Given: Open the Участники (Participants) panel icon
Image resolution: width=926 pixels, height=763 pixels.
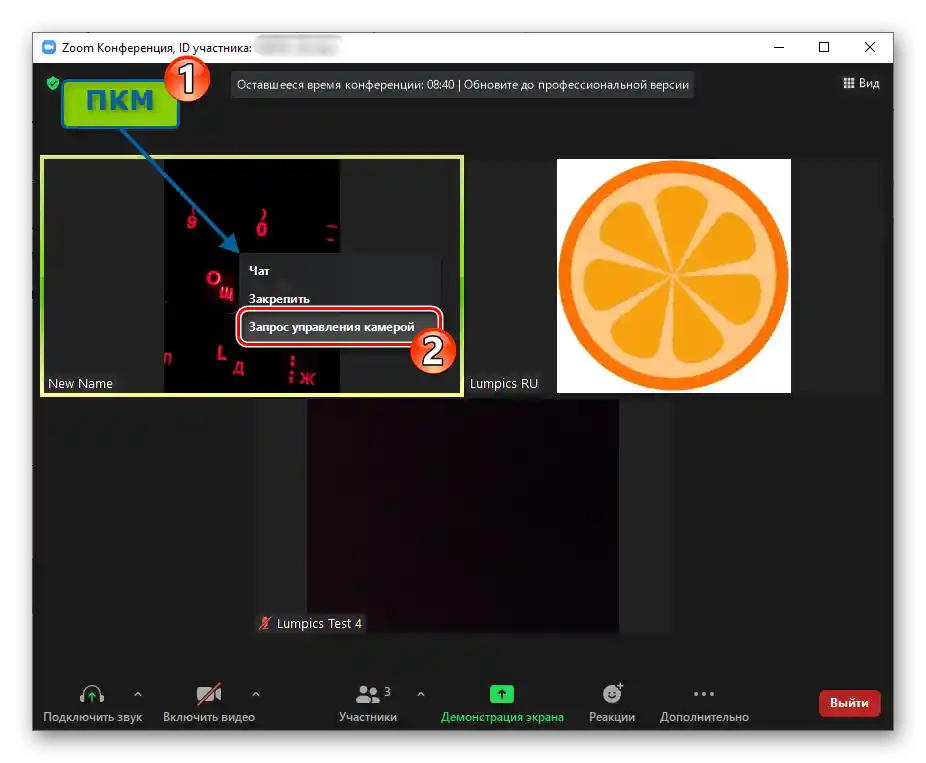Looking at the screenshot, I should click(x=368, y=692).
